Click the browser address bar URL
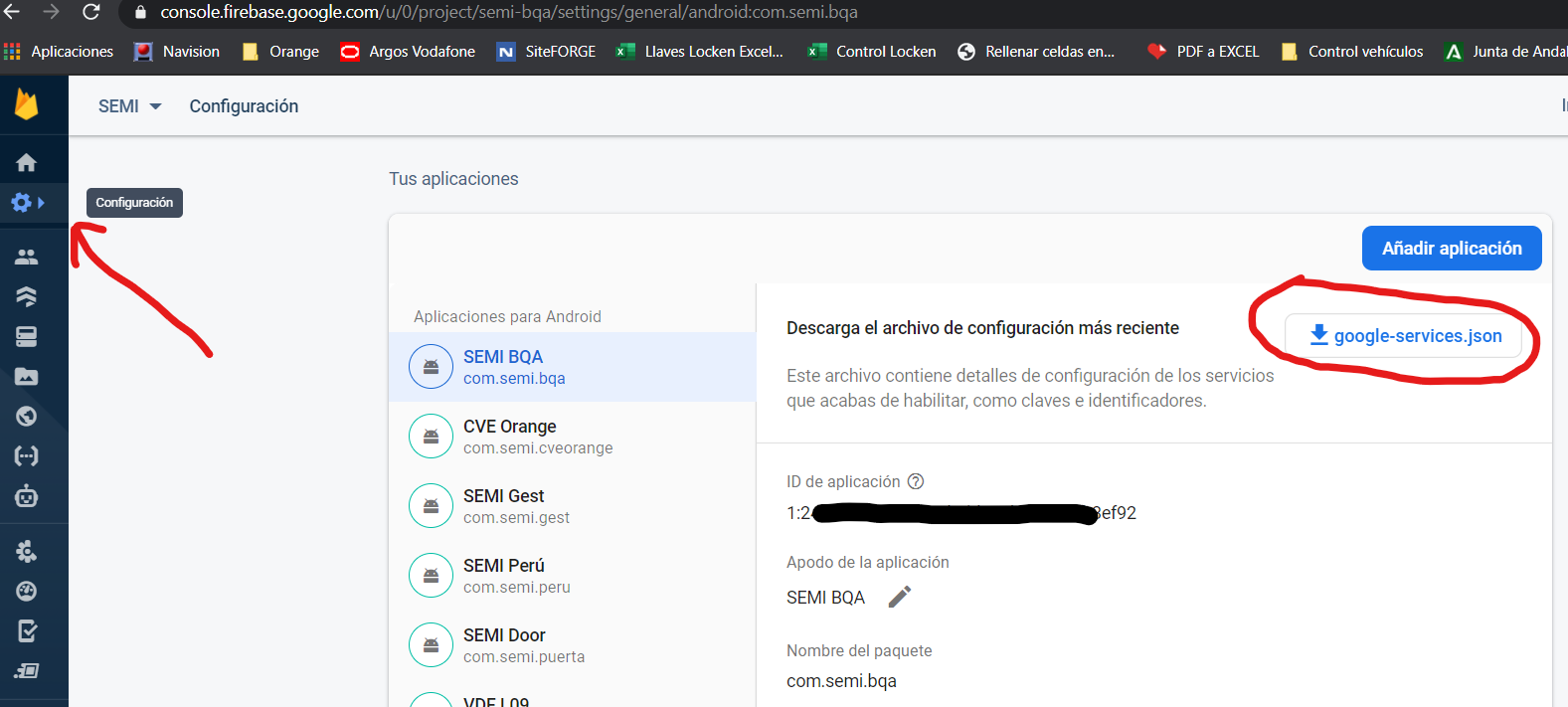This screenshot has height=707, width=1568. click(x=509, y=13)
